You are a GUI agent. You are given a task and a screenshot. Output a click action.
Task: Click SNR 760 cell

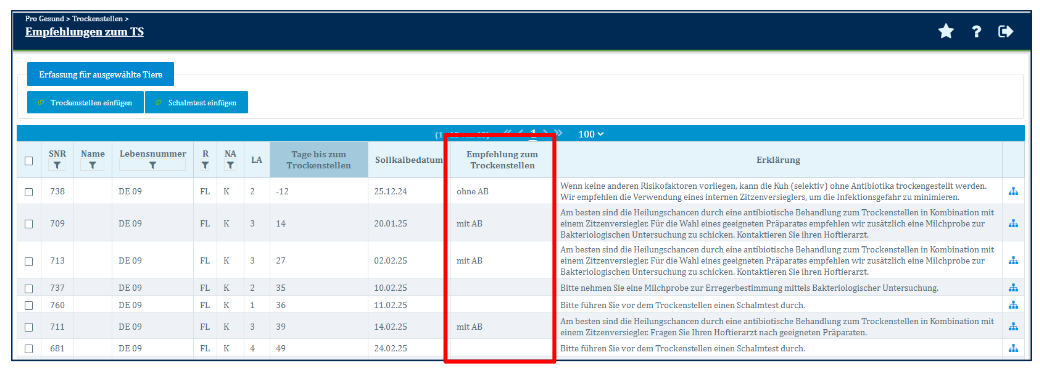coord(57,305)
